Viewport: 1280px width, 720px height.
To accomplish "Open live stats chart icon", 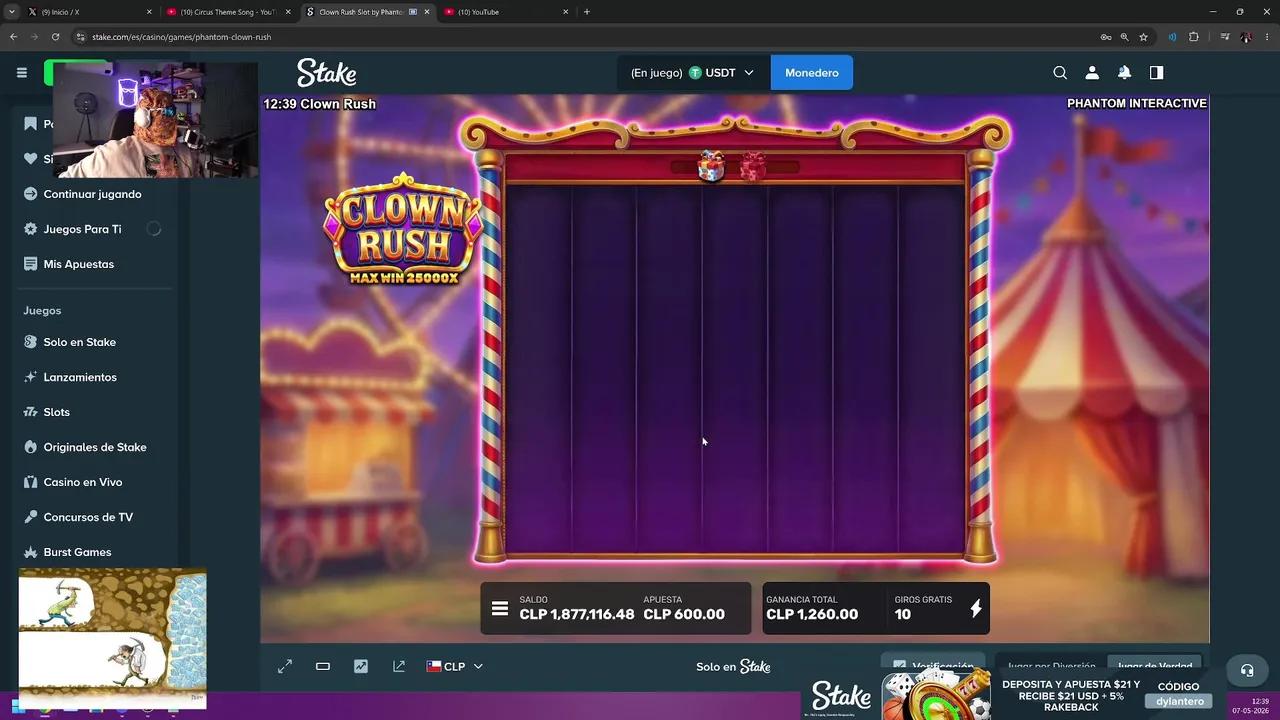I will click(x=361, y=666).
